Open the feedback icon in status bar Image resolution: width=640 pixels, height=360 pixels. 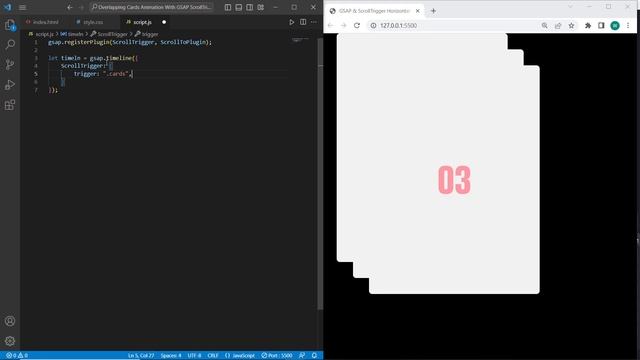[x=302, y=356]
